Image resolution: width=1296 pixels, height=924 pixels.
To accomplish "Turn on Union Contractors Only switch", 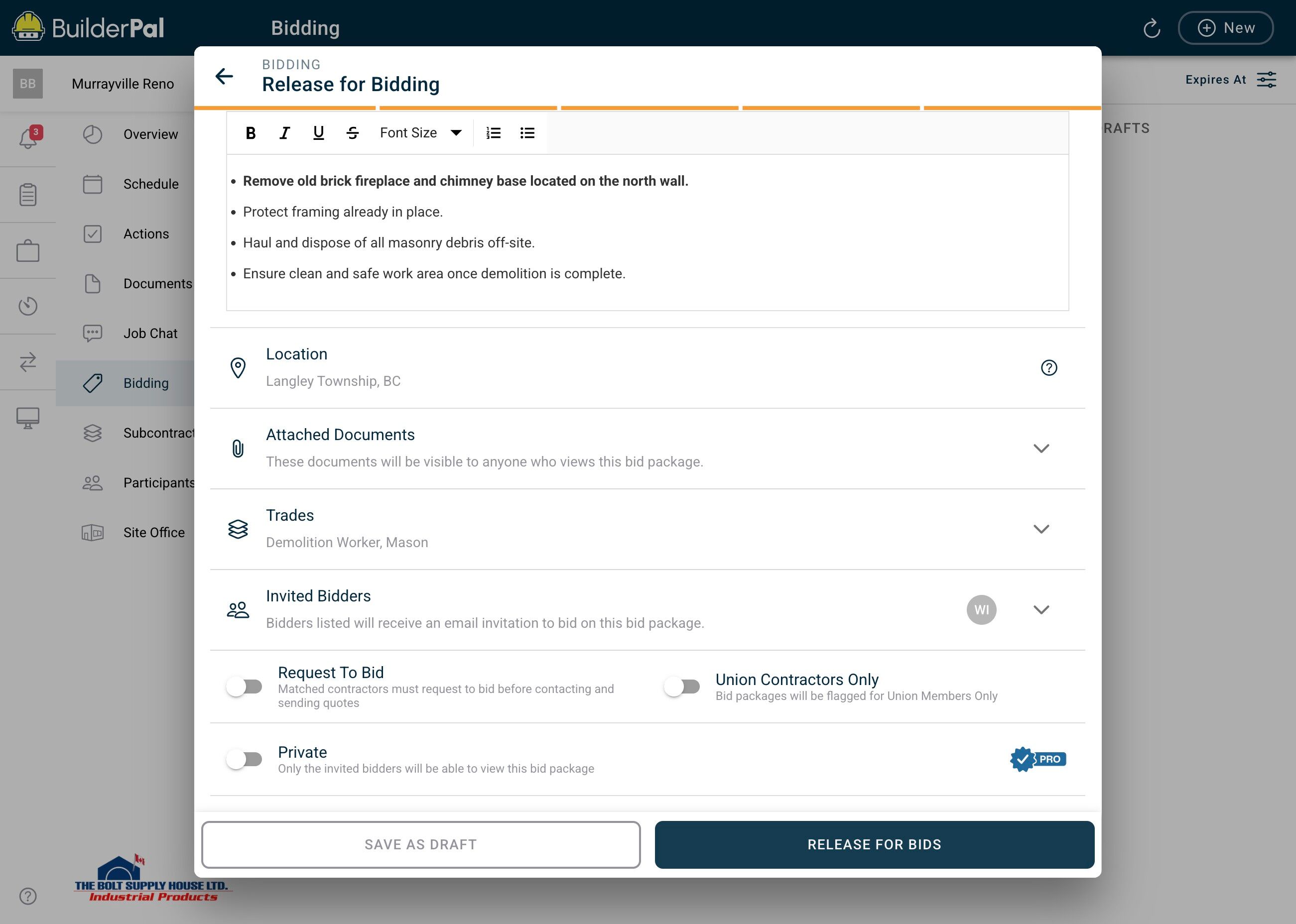I will pyautogui.click(x=682, y=687).
